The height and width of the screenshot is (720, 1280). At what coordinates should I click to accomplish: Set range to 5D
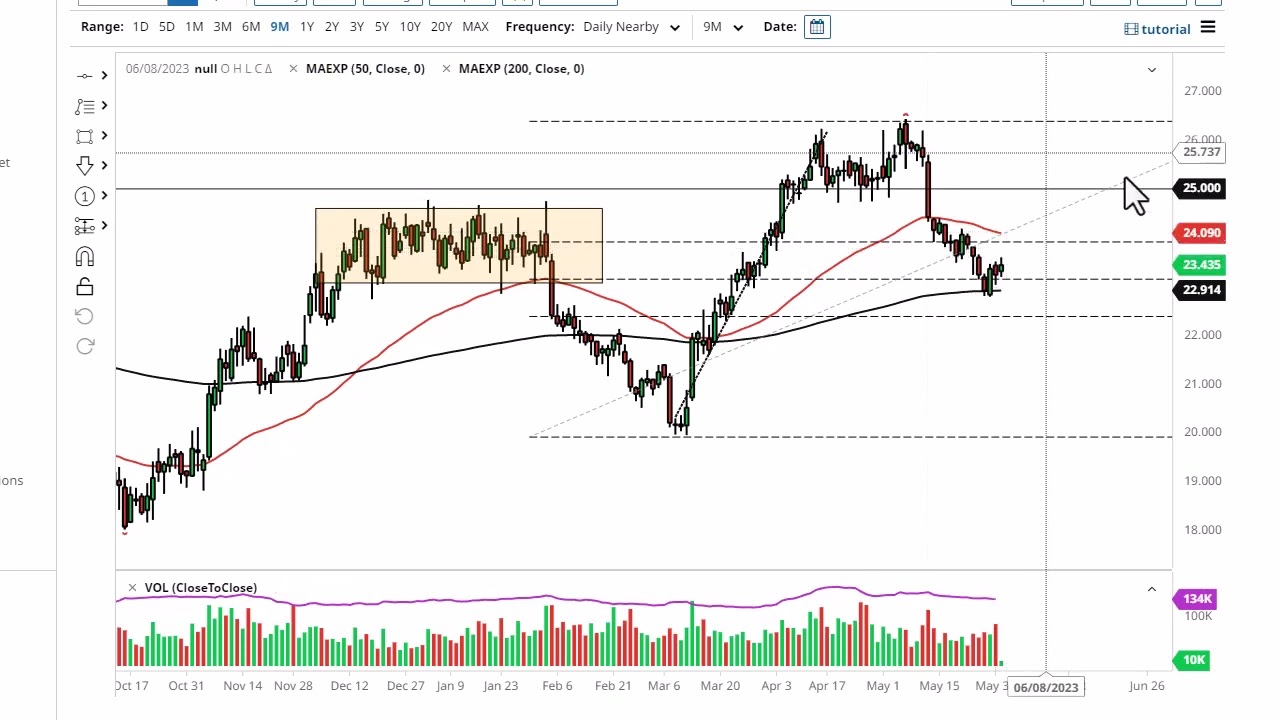click(x=167, y=27)
